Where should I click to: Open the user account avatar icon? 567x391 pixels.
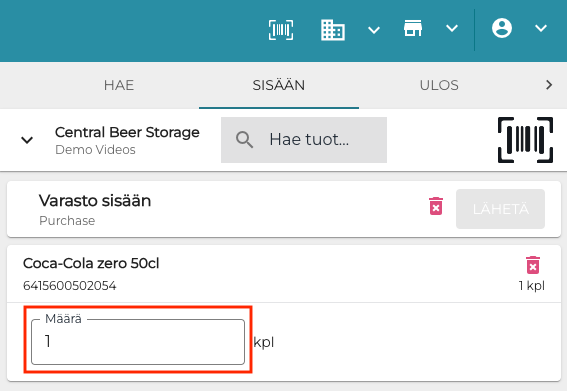(x=502, y=28)
